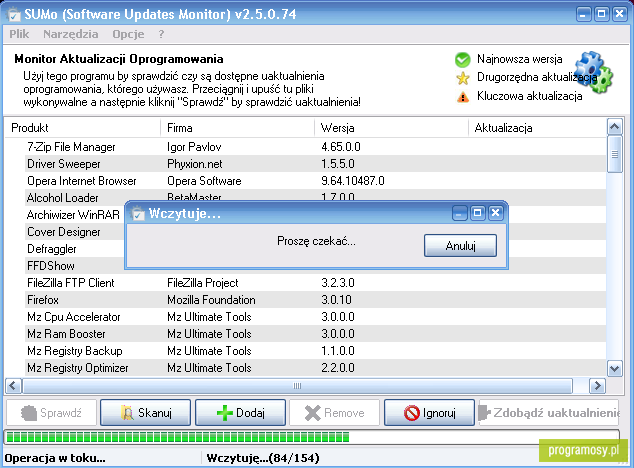Select the Mz Registry Backup row

click(305, 351)
